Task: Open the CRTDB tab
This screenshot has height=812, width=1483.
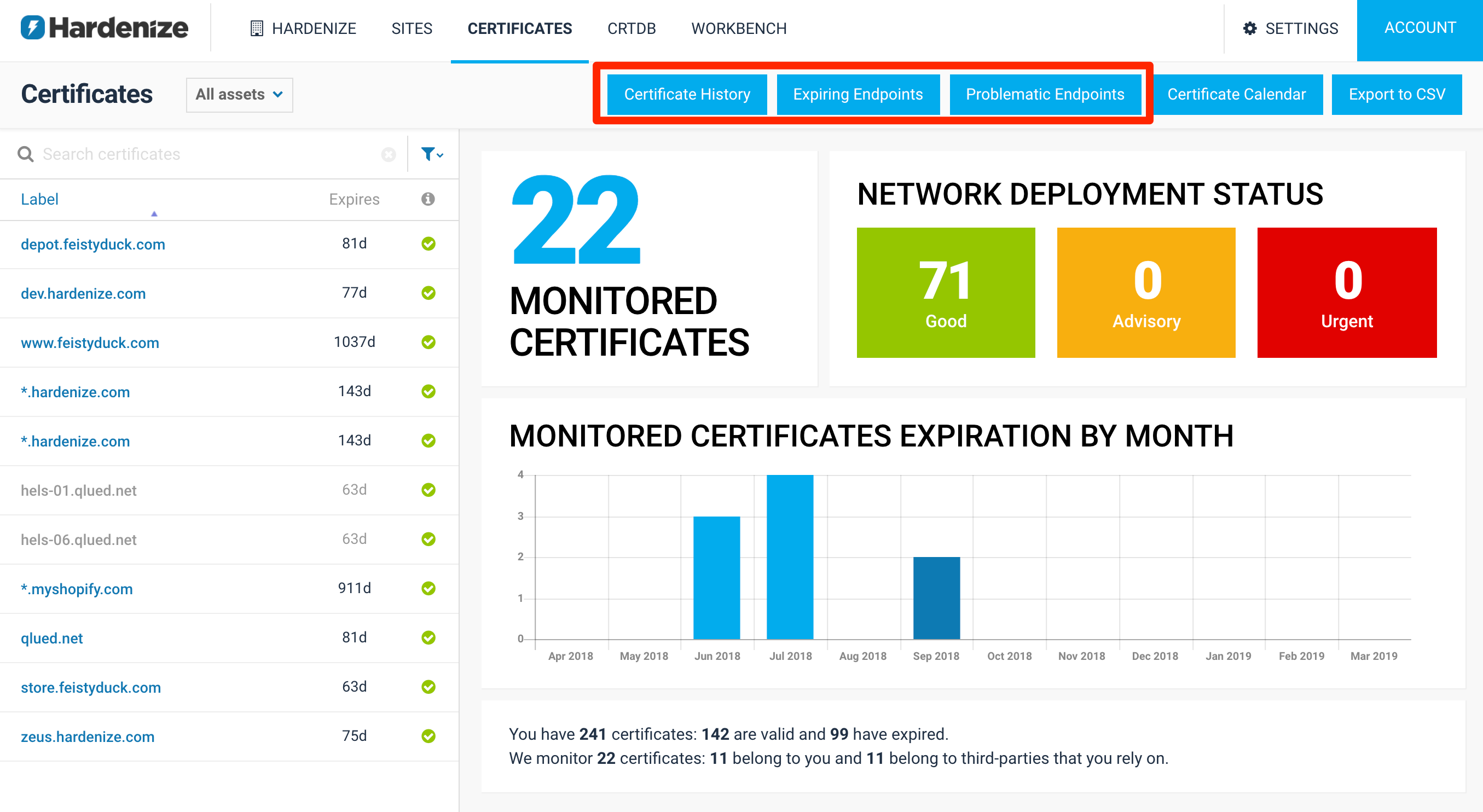Action: pos(632,28)
